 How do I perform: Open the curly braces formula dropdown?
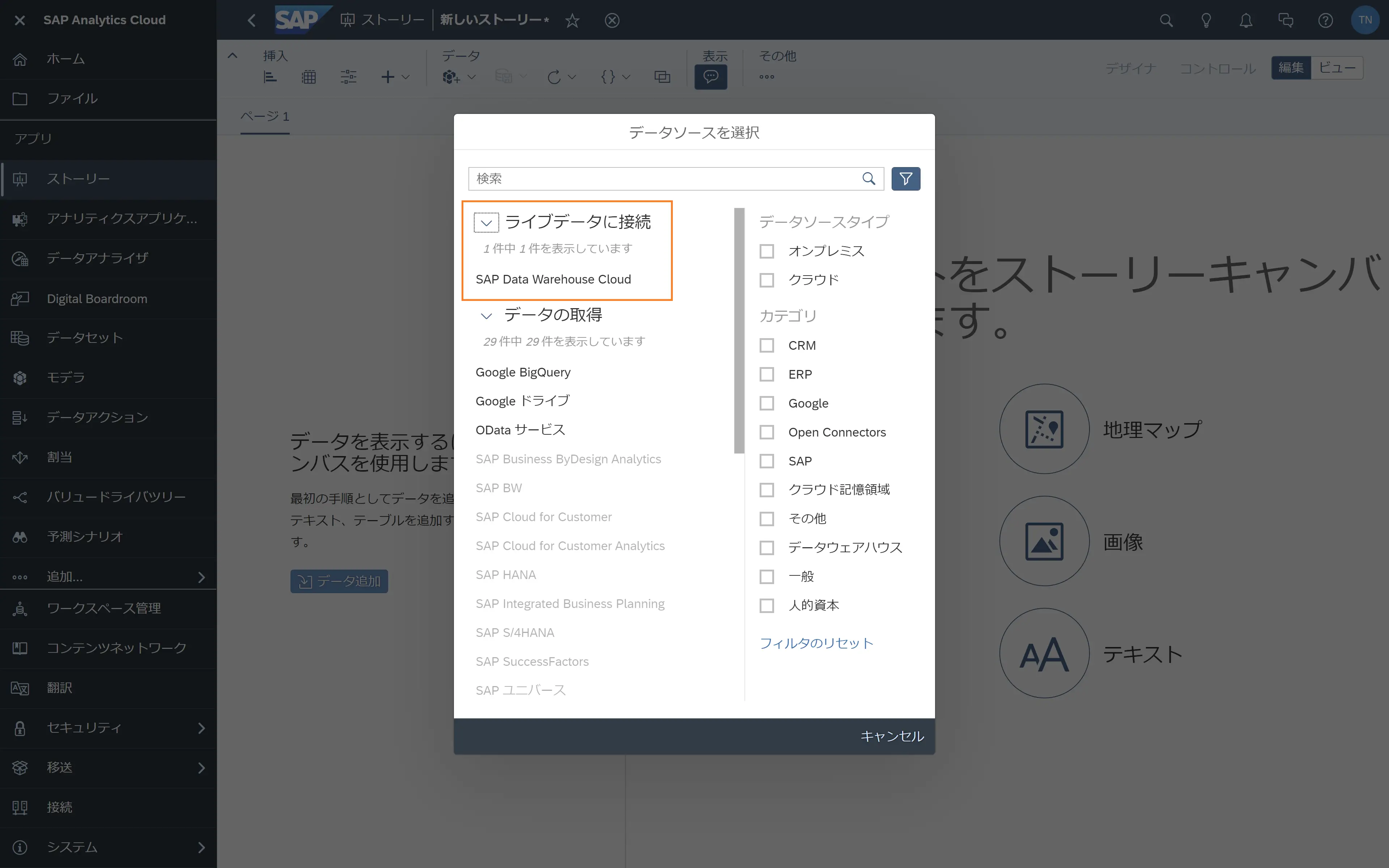pos(615,77)
